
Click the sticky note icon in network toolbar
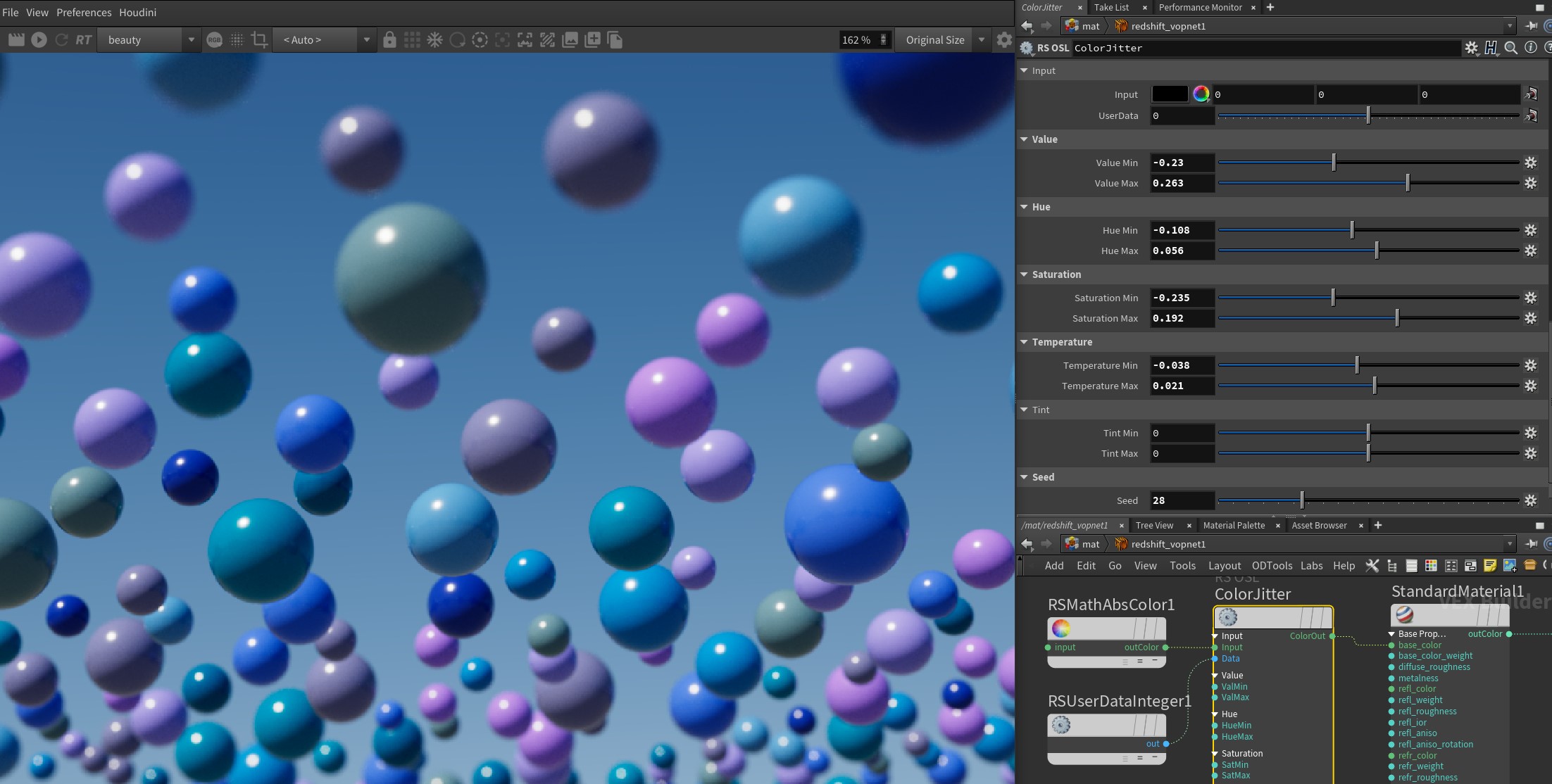pyautogui.click(x=1489, y=565)
